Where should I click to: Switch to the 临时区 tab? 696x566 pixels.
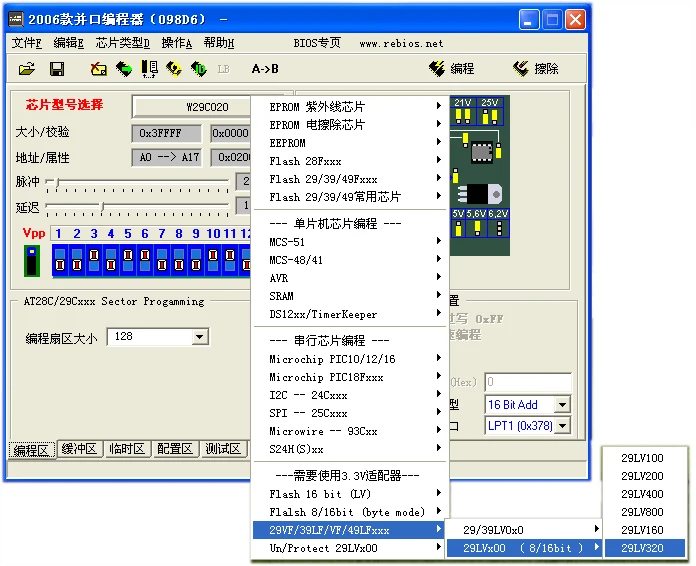click(x=127, y=449)
